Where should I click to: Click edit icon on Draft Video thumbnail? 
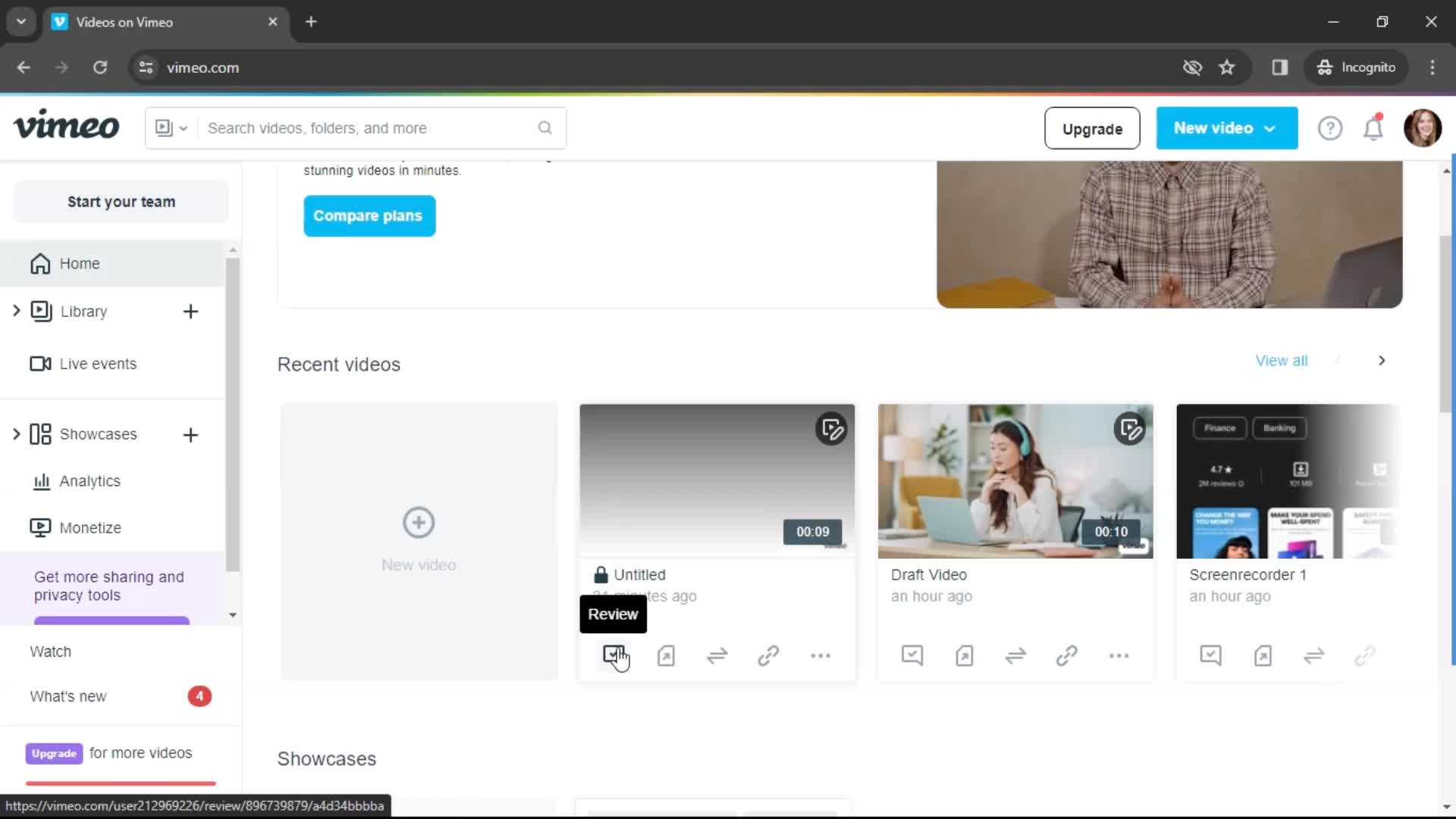tap(1130, 429)
